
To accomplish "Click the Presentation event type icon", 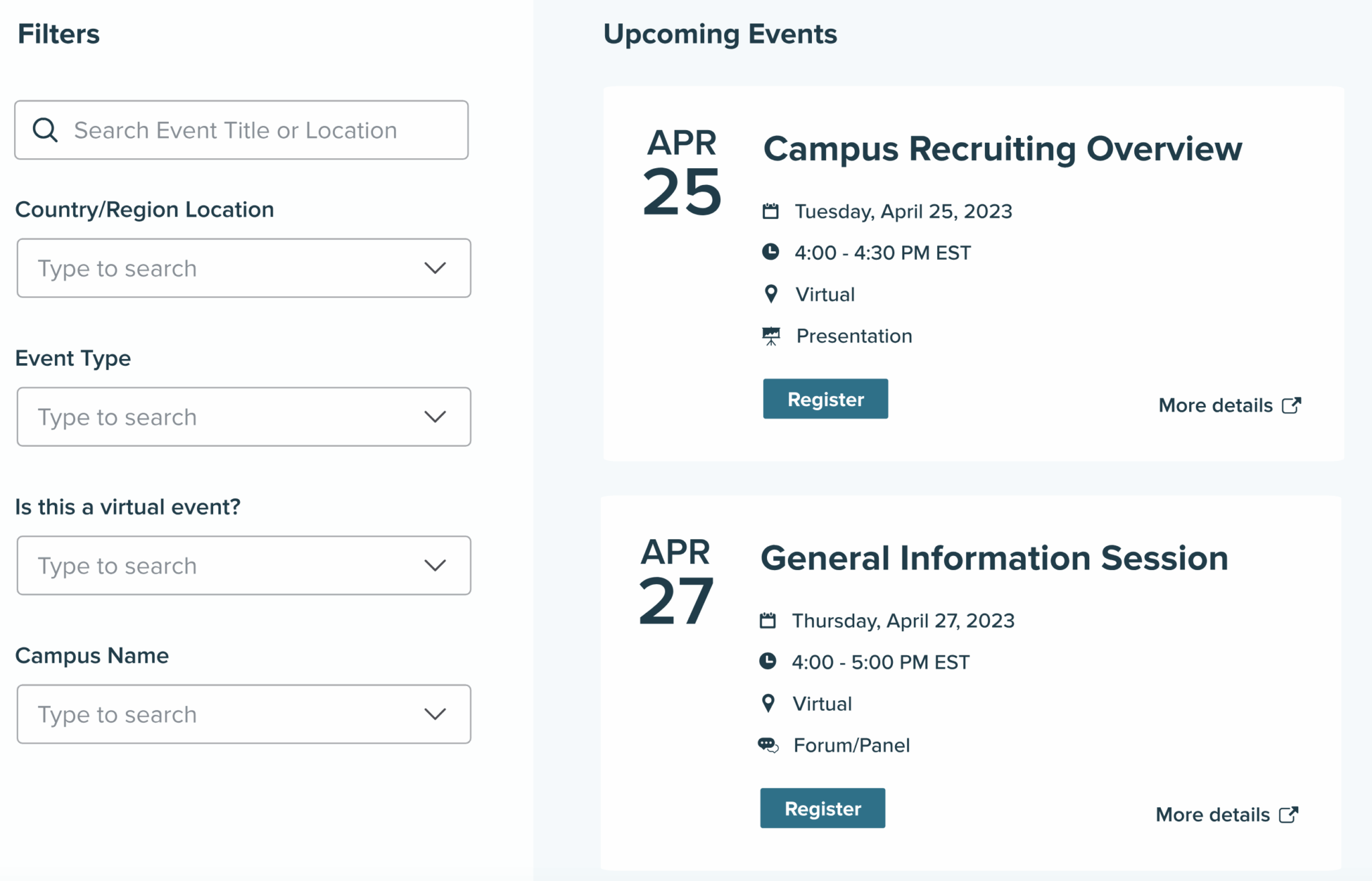I will pyautogui.click(x=772, y=336).
